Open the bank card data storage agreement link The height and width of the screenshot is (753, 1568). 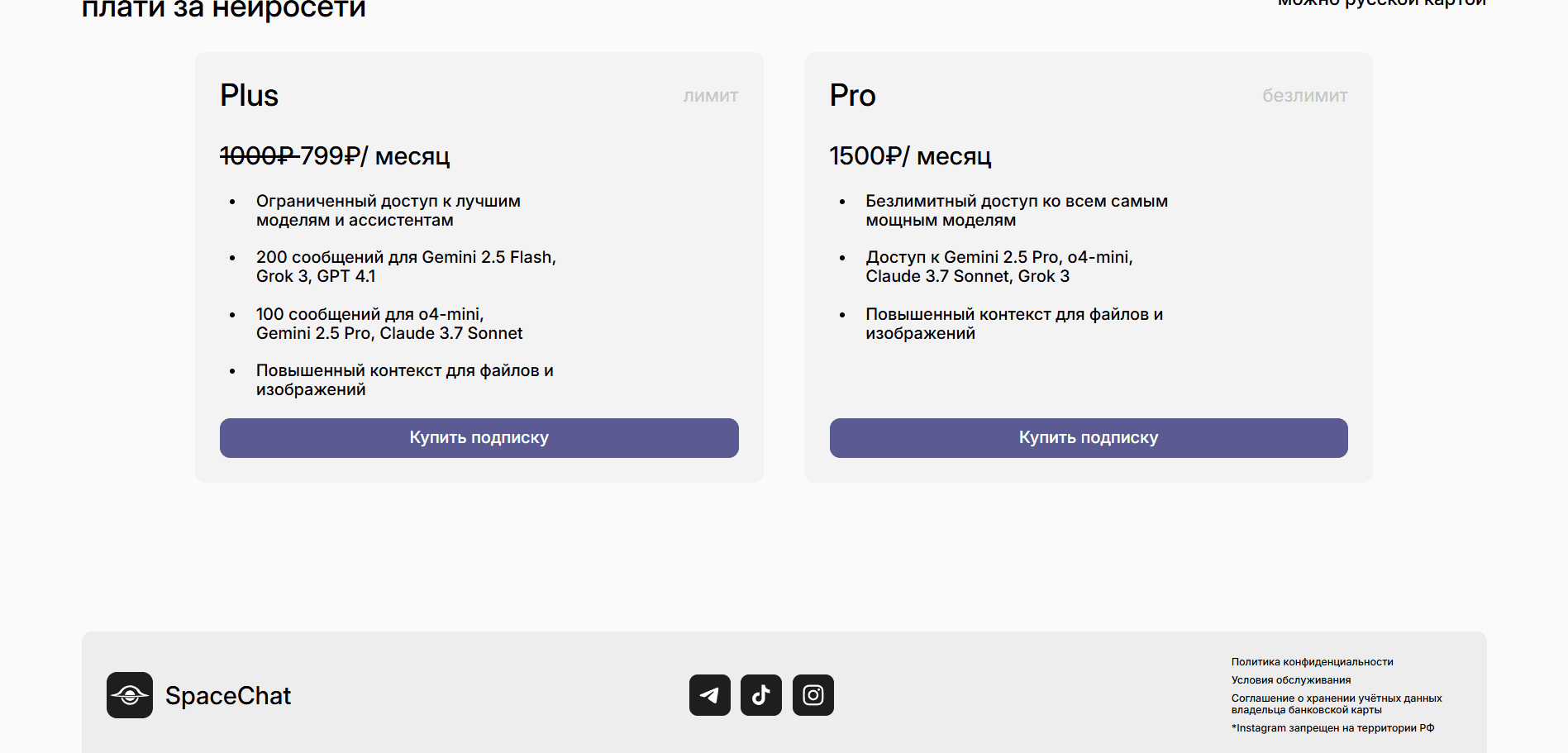pyautogui.click(x=1336, y=704)
